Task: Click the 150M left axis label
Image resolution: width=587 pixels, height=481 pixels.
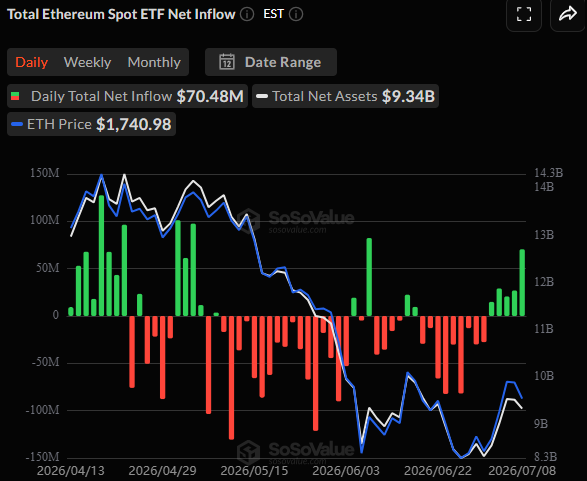Action: click(x=45, y=173)
